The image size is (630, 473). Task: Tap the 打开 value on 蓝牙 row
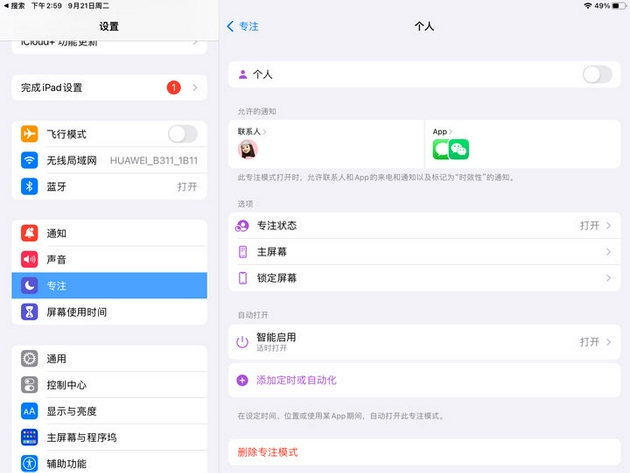click(x=187, y=186)
